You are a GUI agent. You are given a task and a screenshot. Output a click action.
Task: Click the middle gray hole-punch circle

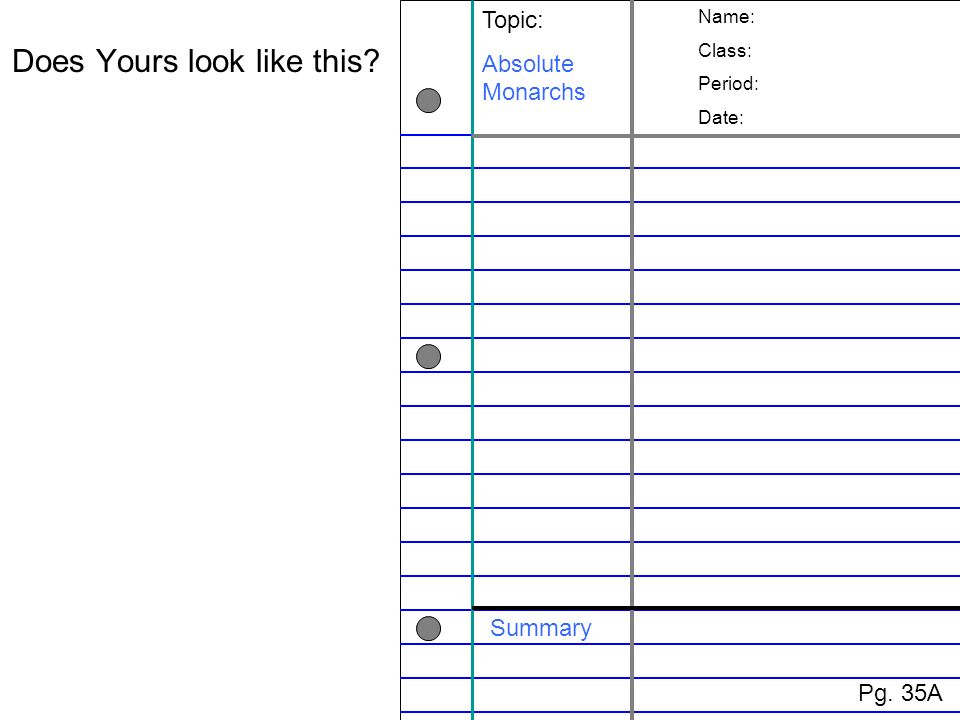(x=429, y=356)
